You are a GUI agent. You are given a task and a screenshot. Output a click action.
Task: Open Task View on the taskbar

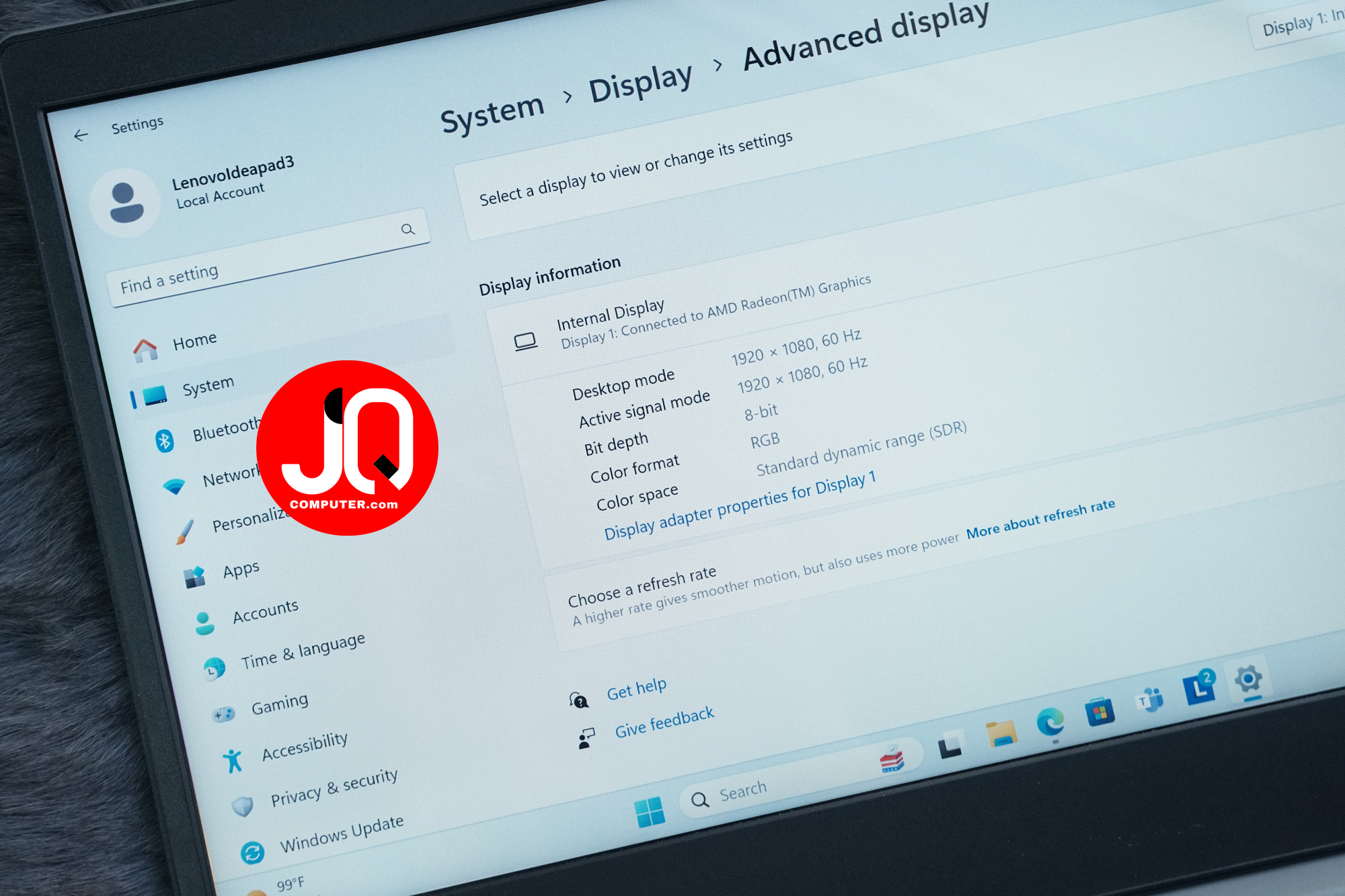click(x=950, y=743)
